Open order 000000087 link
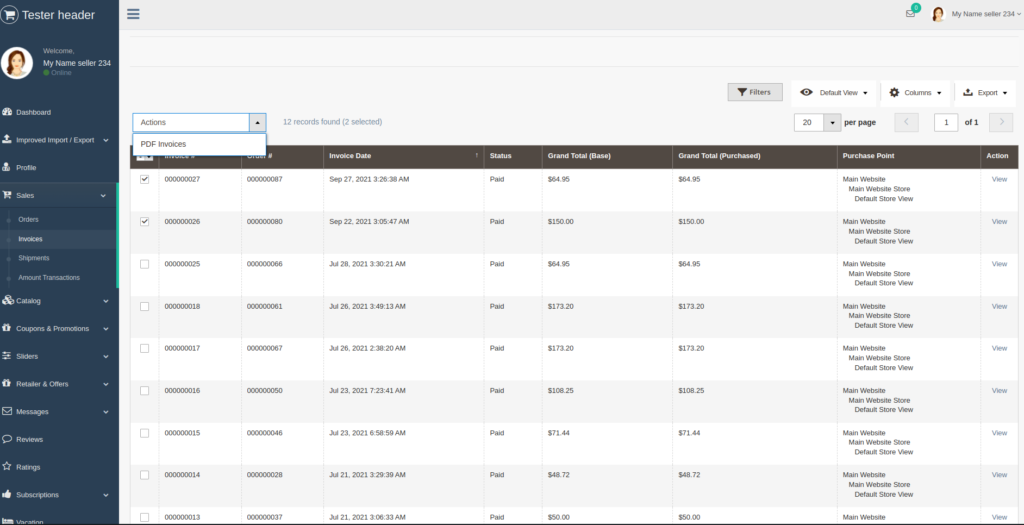The image size is (1024, 525). (264, 179)
